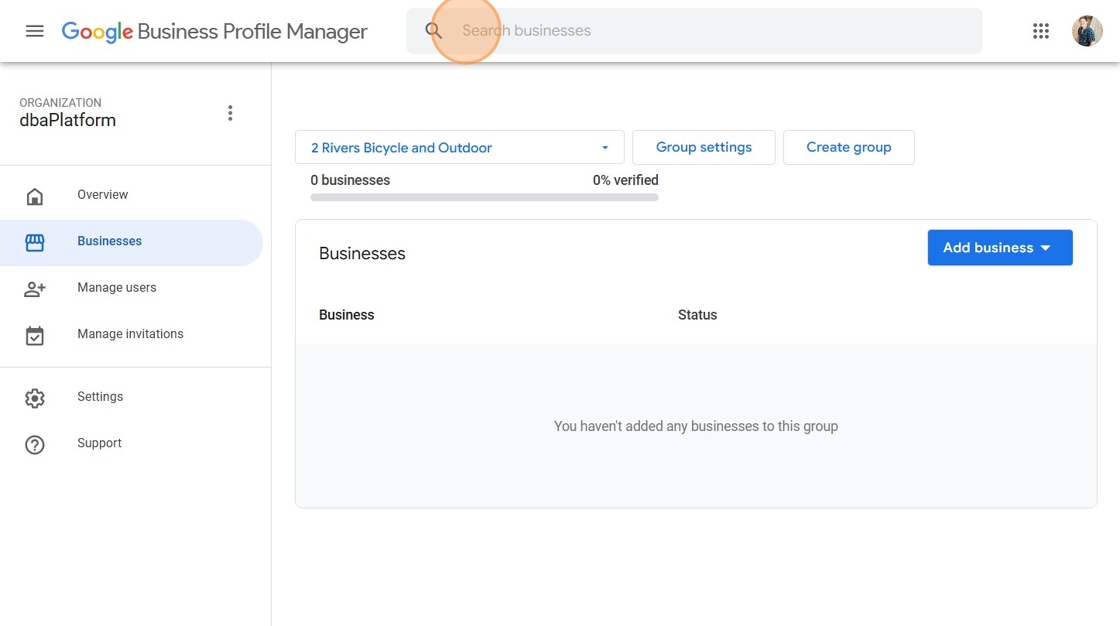This screenshot has height=626, width=1120.
Task: Open the hamburger main menu
Action: pyautogui.click(x=35, y=31)
